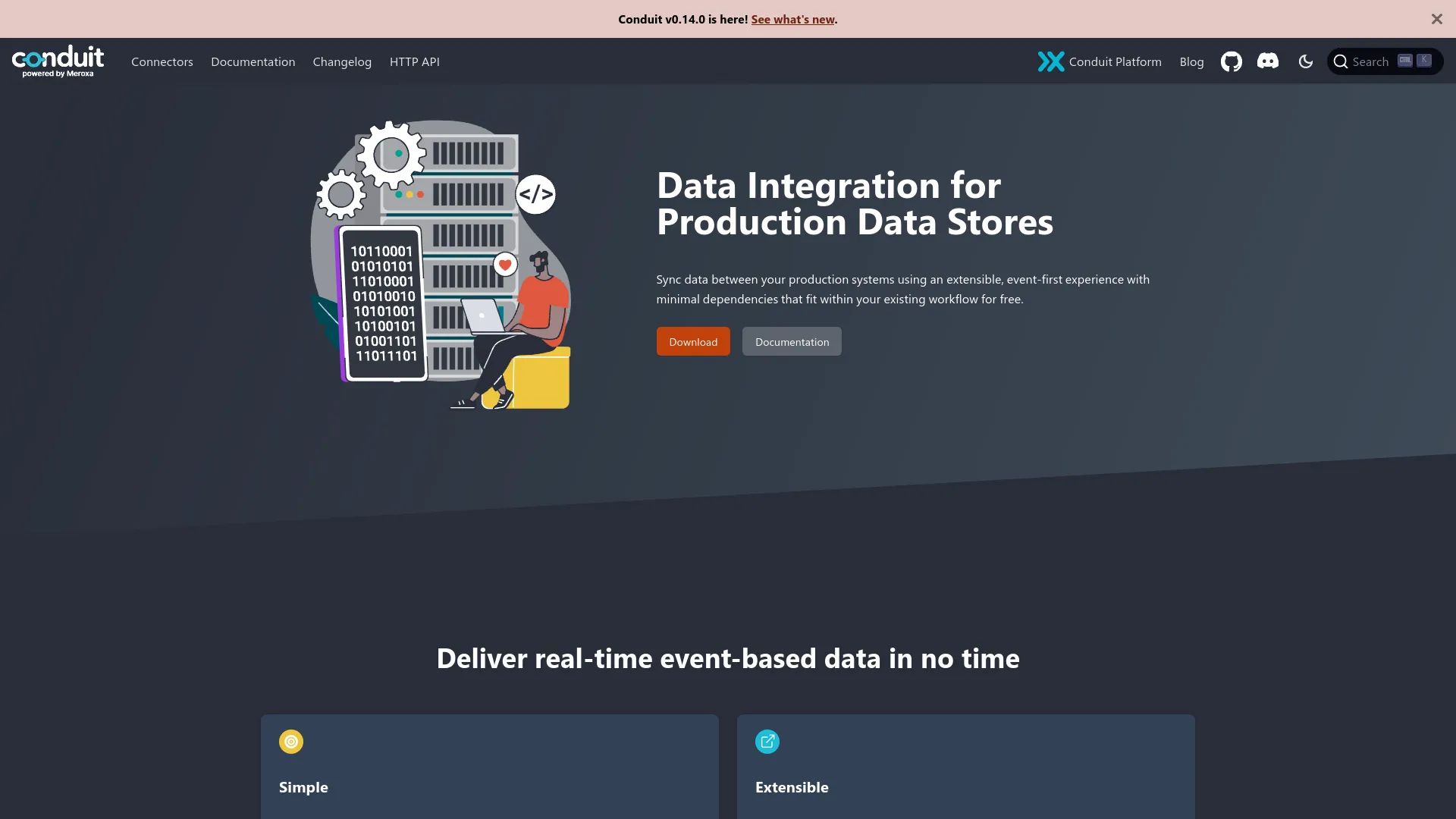
Task: Toggle dark mode with the moon icon
Action: click(x=1305, y=61)
